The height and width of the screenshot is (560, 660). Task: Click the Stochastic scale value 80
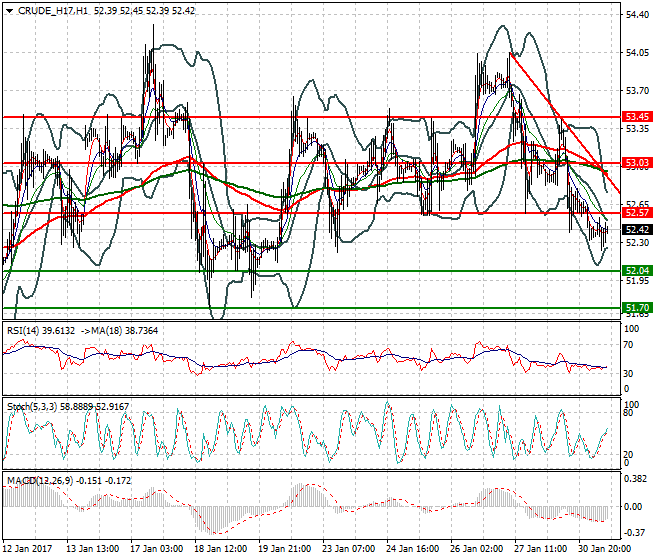click(628, 413)
